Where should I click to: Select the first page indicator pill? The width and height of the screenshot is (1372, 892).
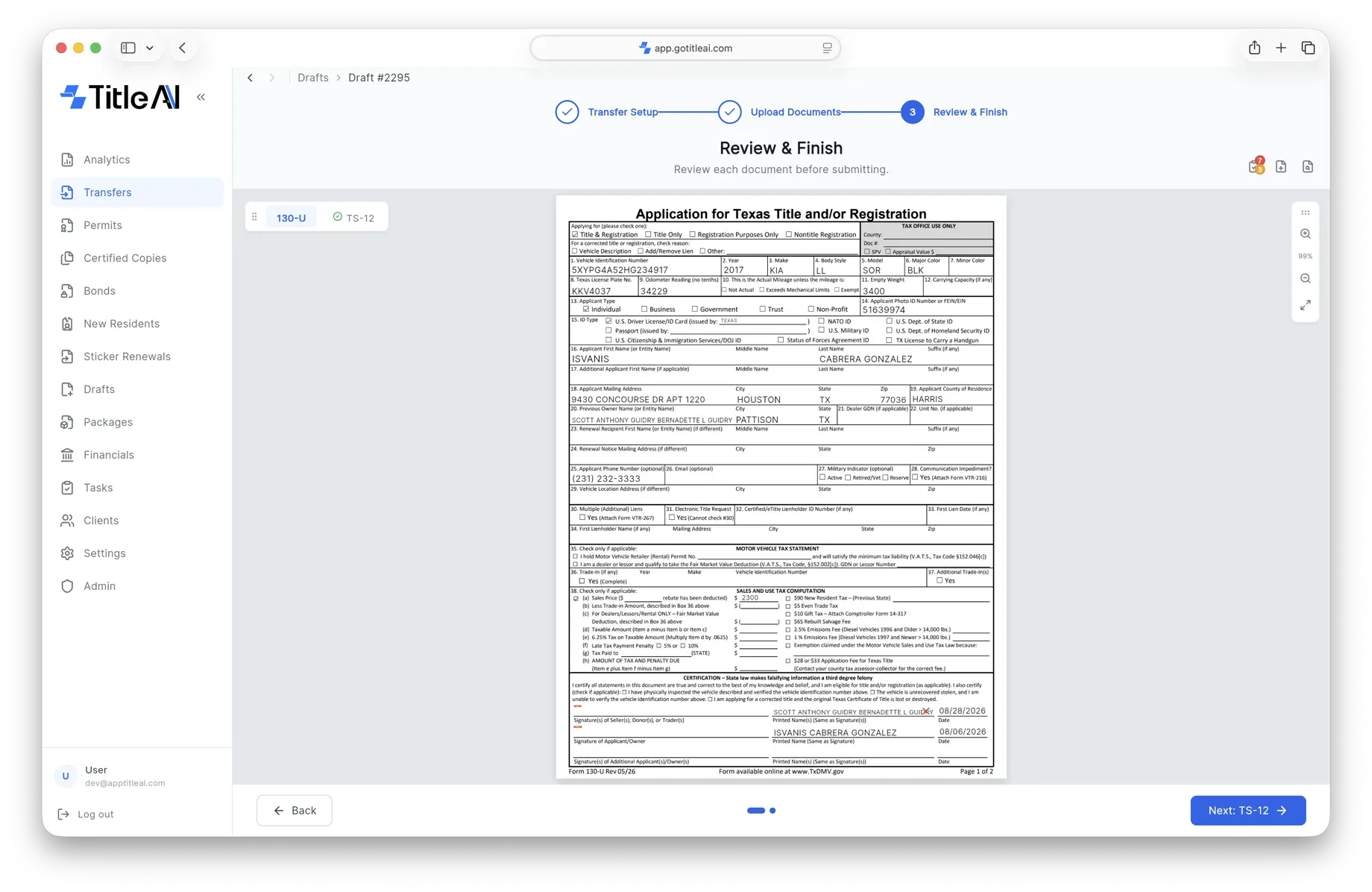click(756, 811)
